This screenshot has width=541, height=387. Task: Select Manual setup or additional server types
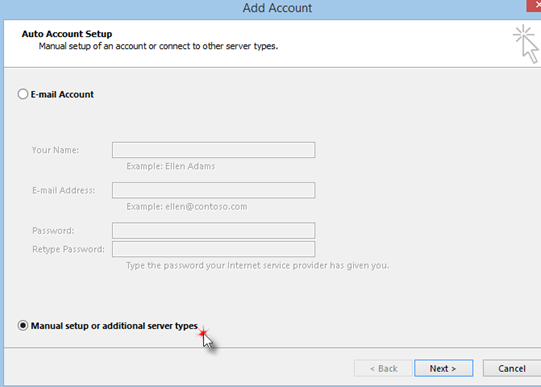tap(23, 326)
